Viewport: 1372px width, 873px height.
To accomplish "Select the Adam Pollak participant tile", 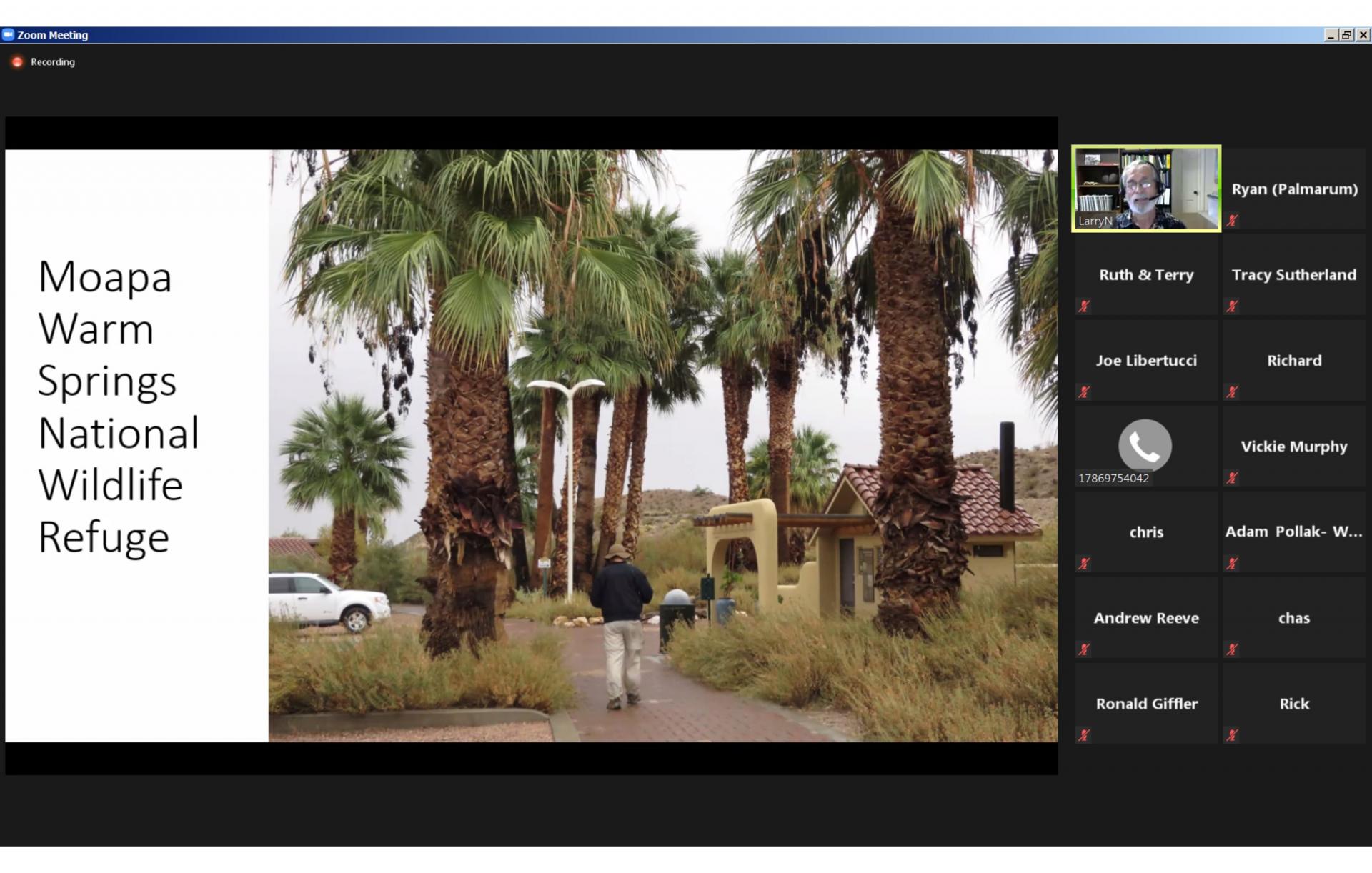I will click(x=1293, y=532).
